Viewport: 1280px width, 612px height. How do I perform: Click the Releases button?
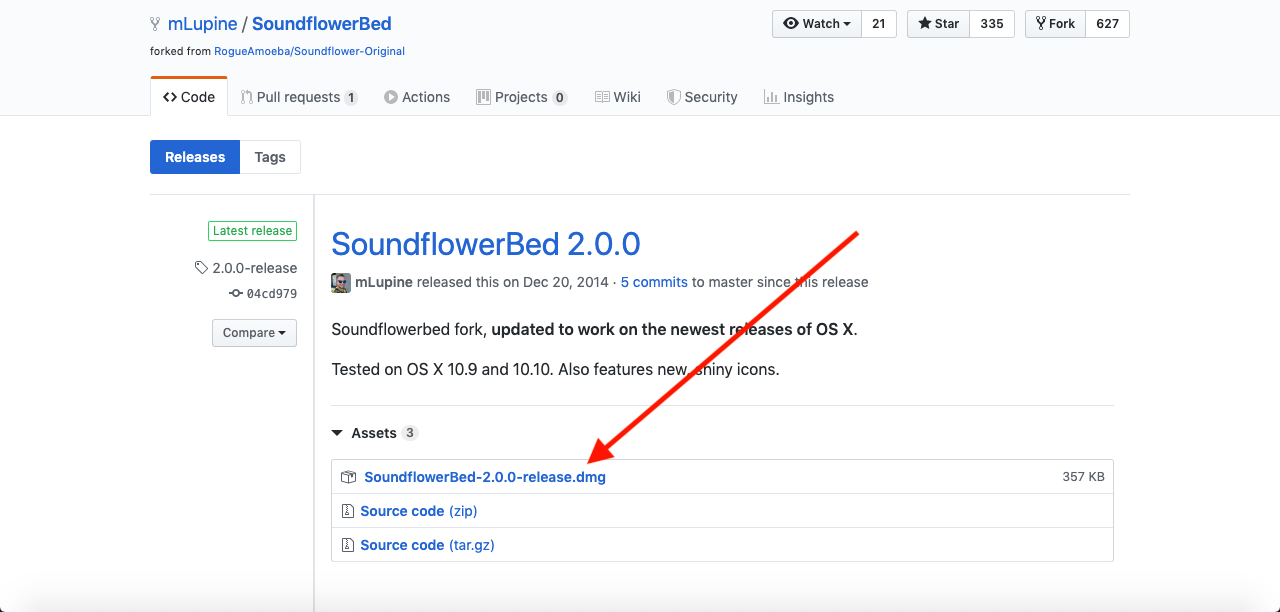tap(195, 157)
